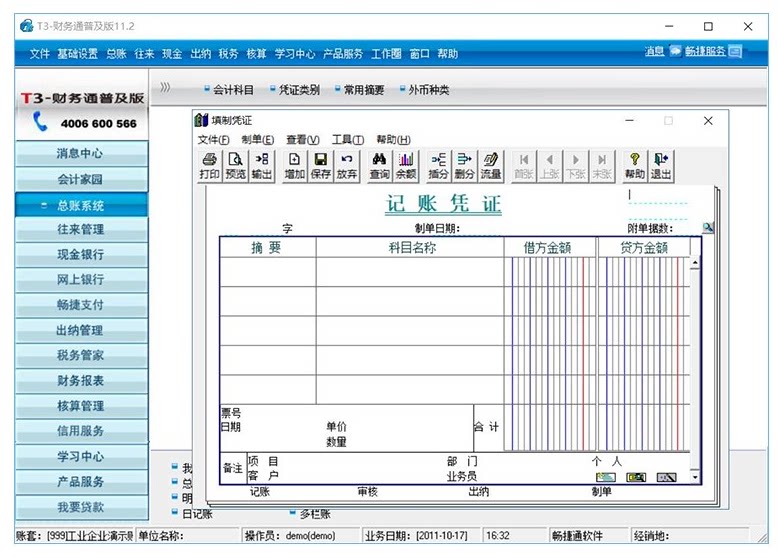This screenshot has width=777, height=558.
Task: Click the 畅捷服务 link at top right
Action: [x=705, y=51]
